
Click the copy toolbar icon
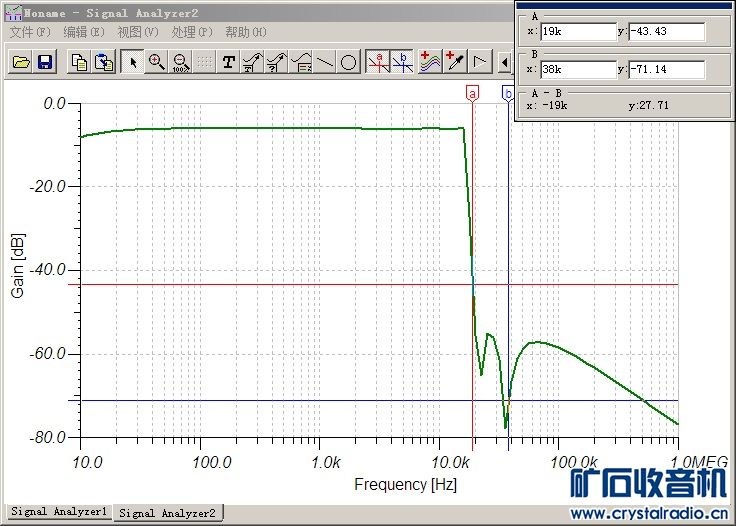point(79,62)
